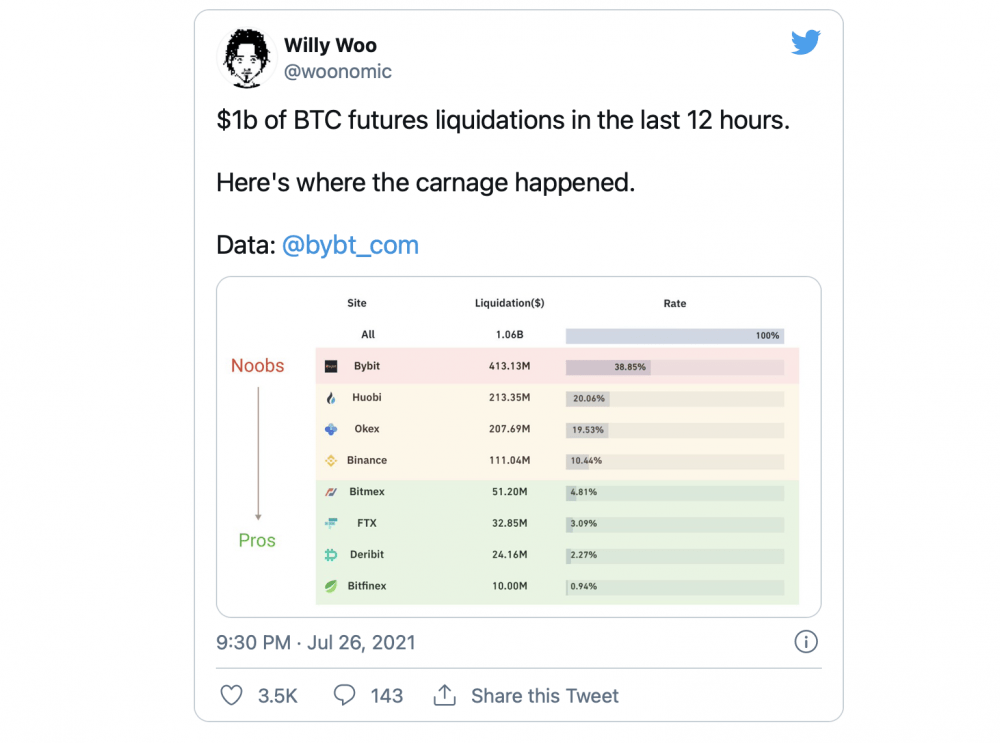The image size is (1000, 743).
Task: Click Willy Woo's avatar picture
Action: click(247, 57)
